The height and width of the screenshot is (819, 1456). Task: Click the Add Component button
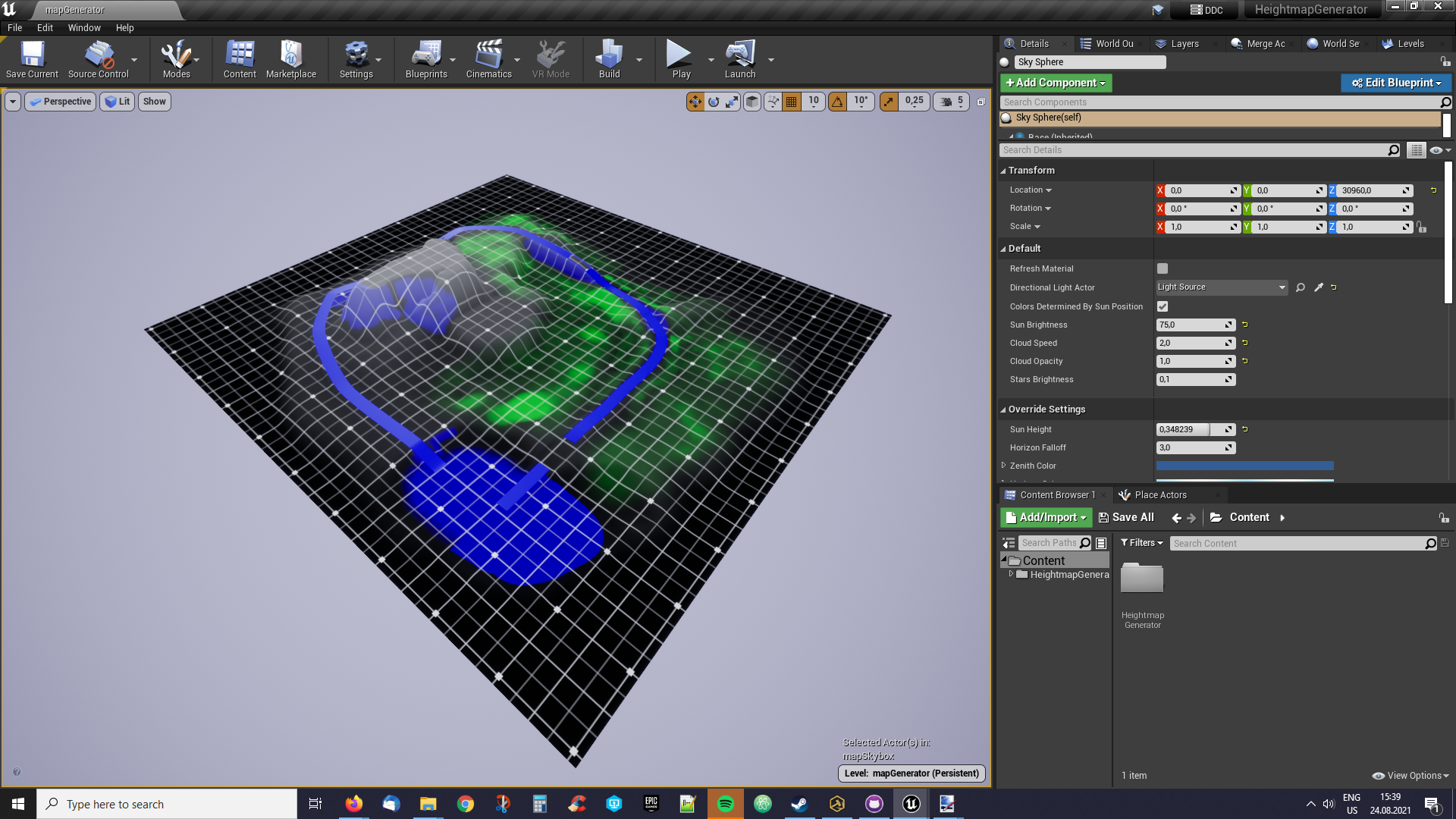[1056, 83]
